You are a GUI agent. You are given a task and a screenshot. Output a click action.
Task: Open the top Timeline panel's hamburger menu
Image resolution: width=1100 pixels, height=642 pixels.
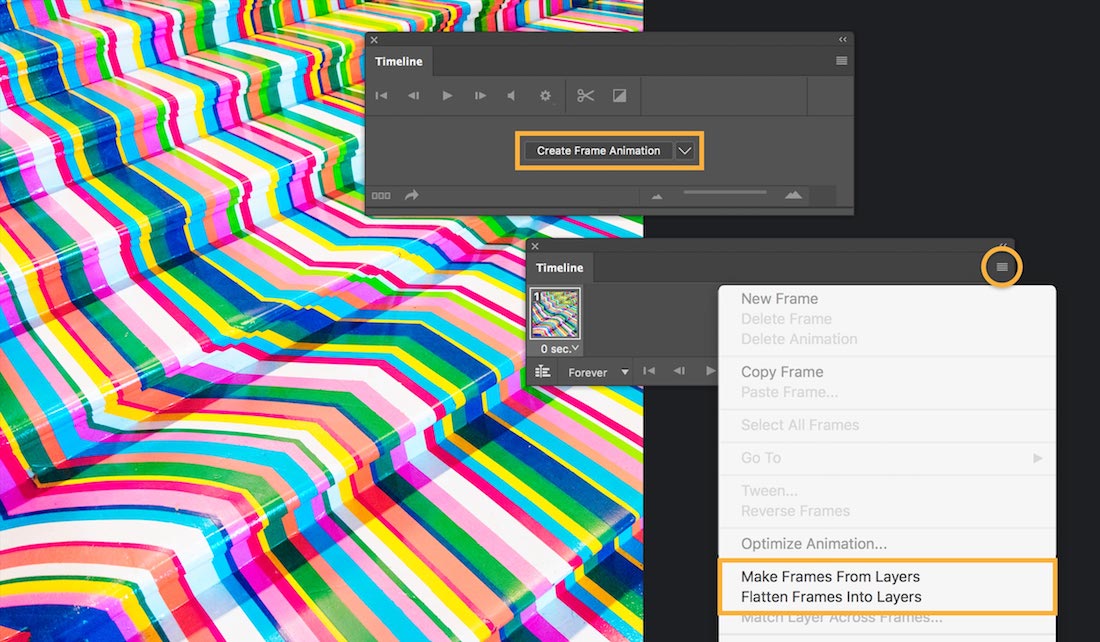842,61
